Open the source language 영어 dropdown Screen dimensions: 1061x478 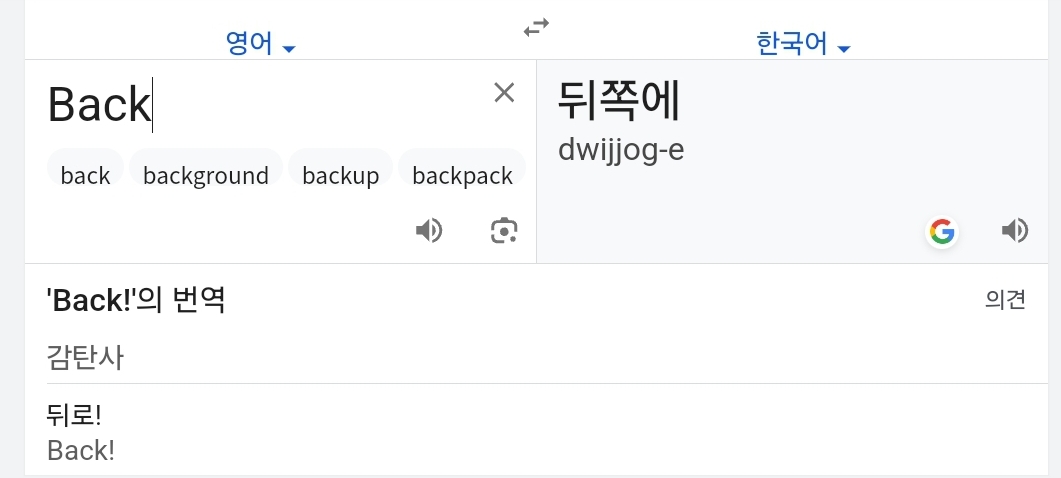pos(260,45)
